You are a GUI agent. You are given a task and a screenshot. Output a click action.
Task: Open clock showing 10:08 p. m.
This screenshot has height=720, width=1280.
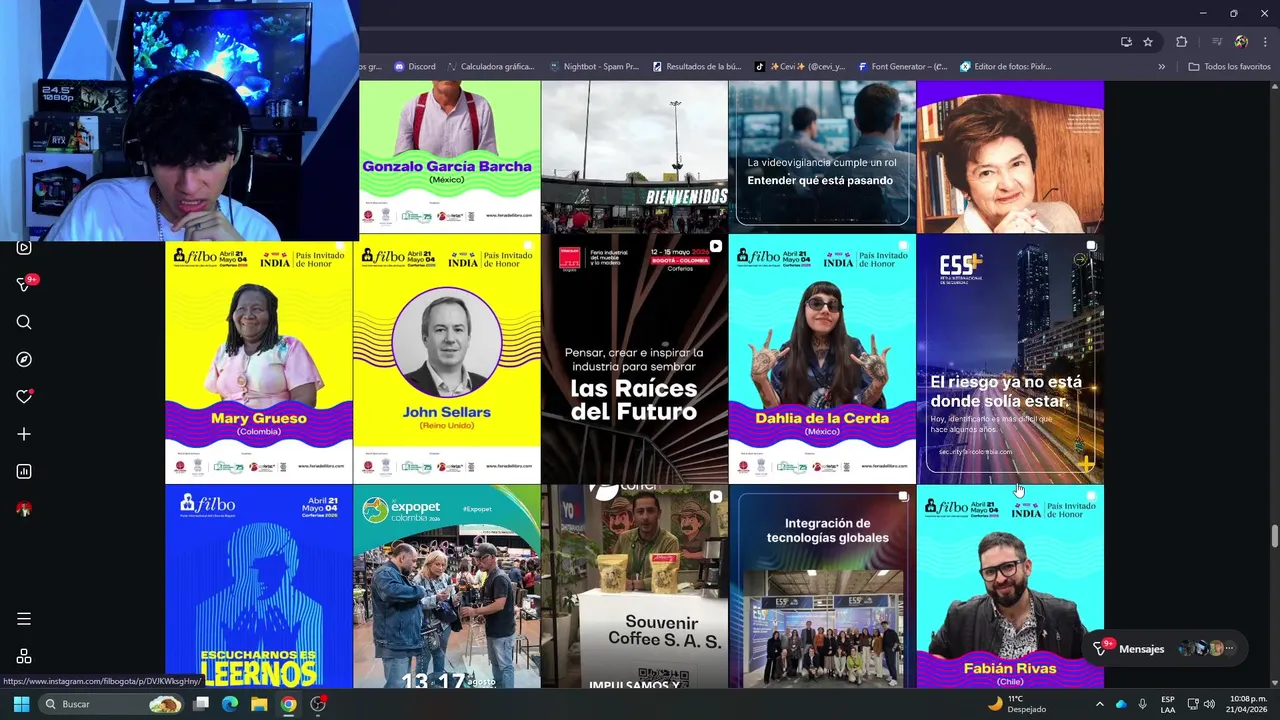pos(1248,704)
